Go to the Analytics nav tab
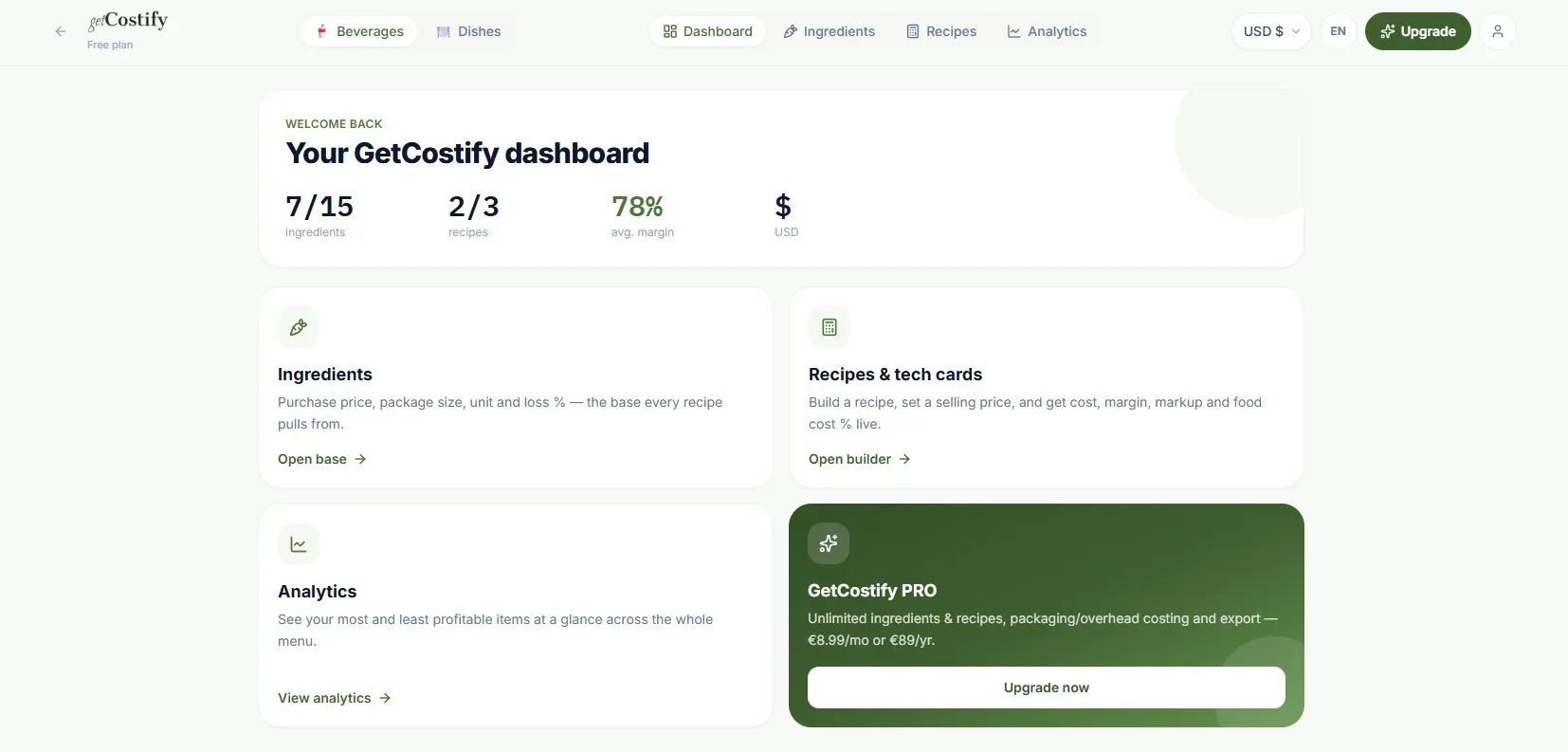1568x752 pixels. pos(1047,31)
